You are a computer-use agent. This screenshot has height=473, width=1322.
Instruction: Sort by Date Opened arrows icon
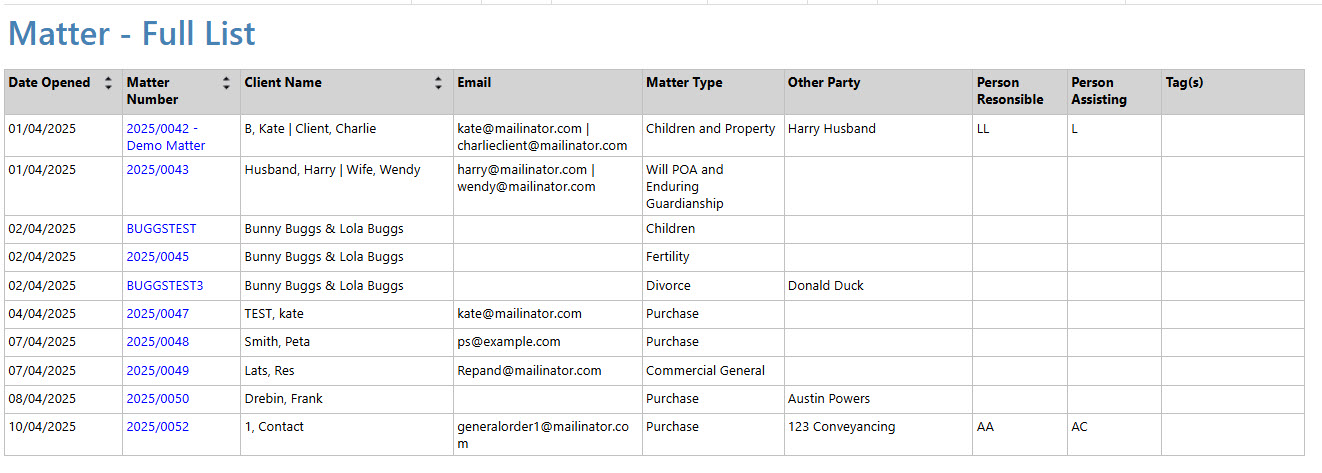click(108, 84)
